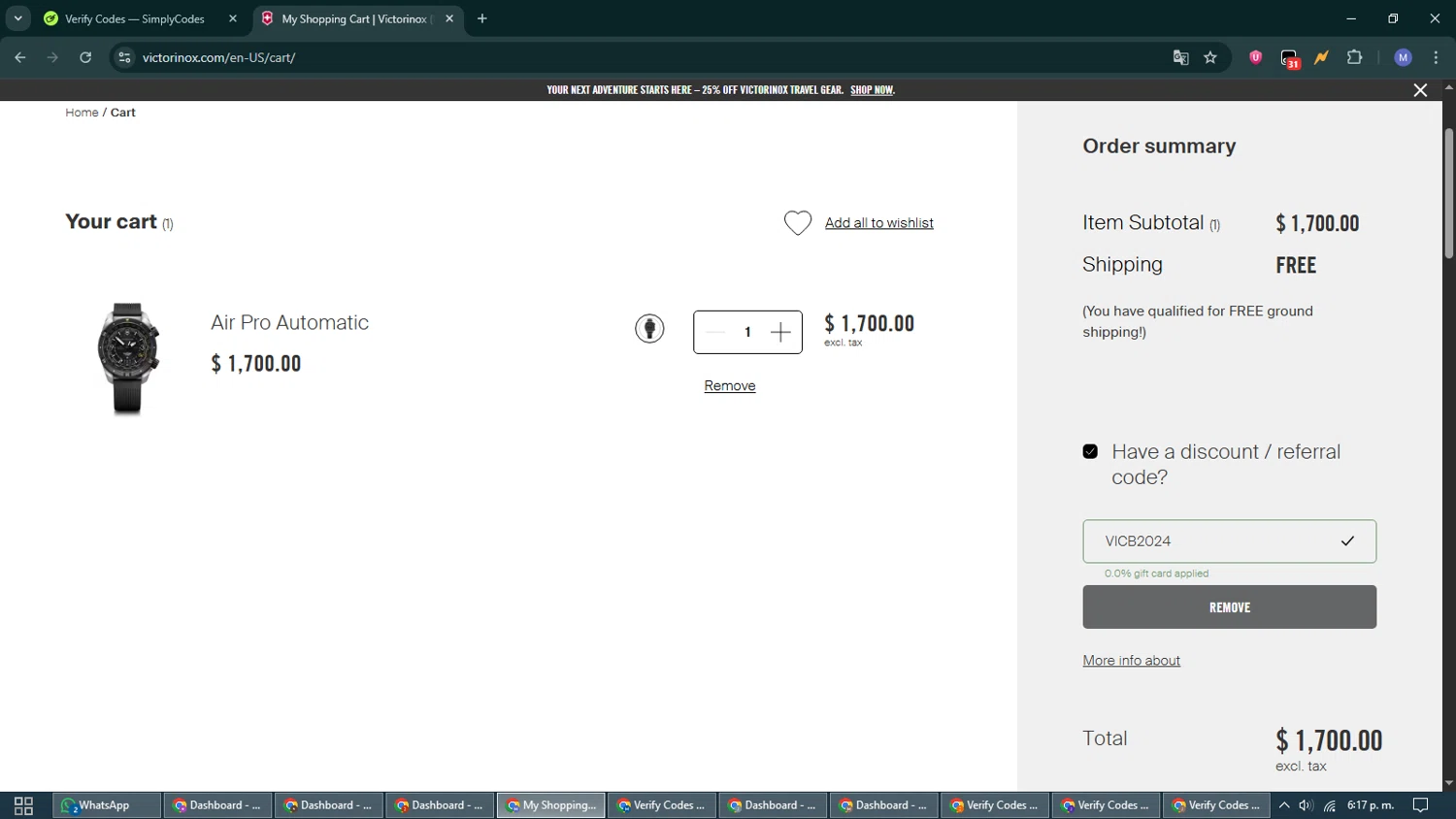Click Add all to wishlist link
Viewport: 1456px width, 819px height.
pos(879,223)
